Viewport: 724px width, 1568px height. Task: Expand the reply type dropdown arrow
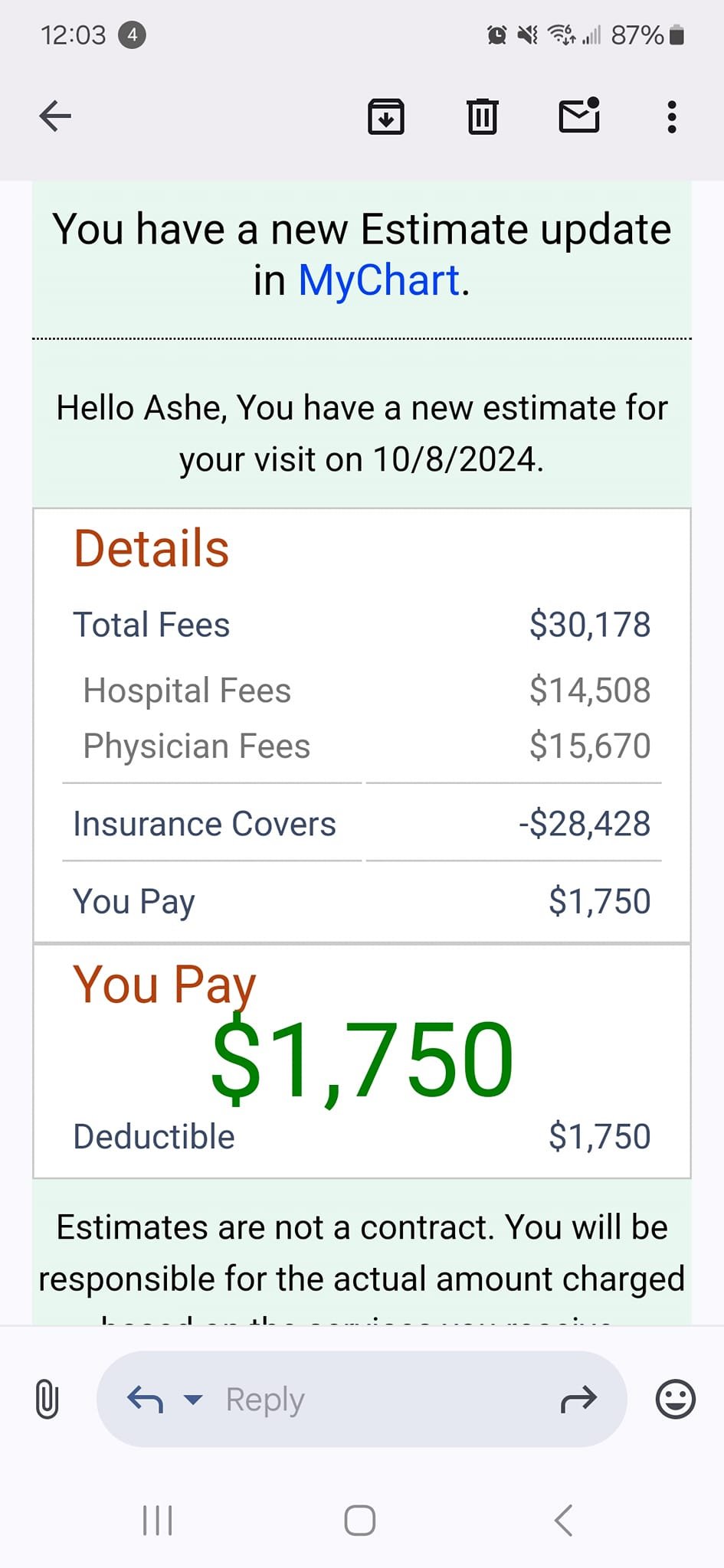193,1400
